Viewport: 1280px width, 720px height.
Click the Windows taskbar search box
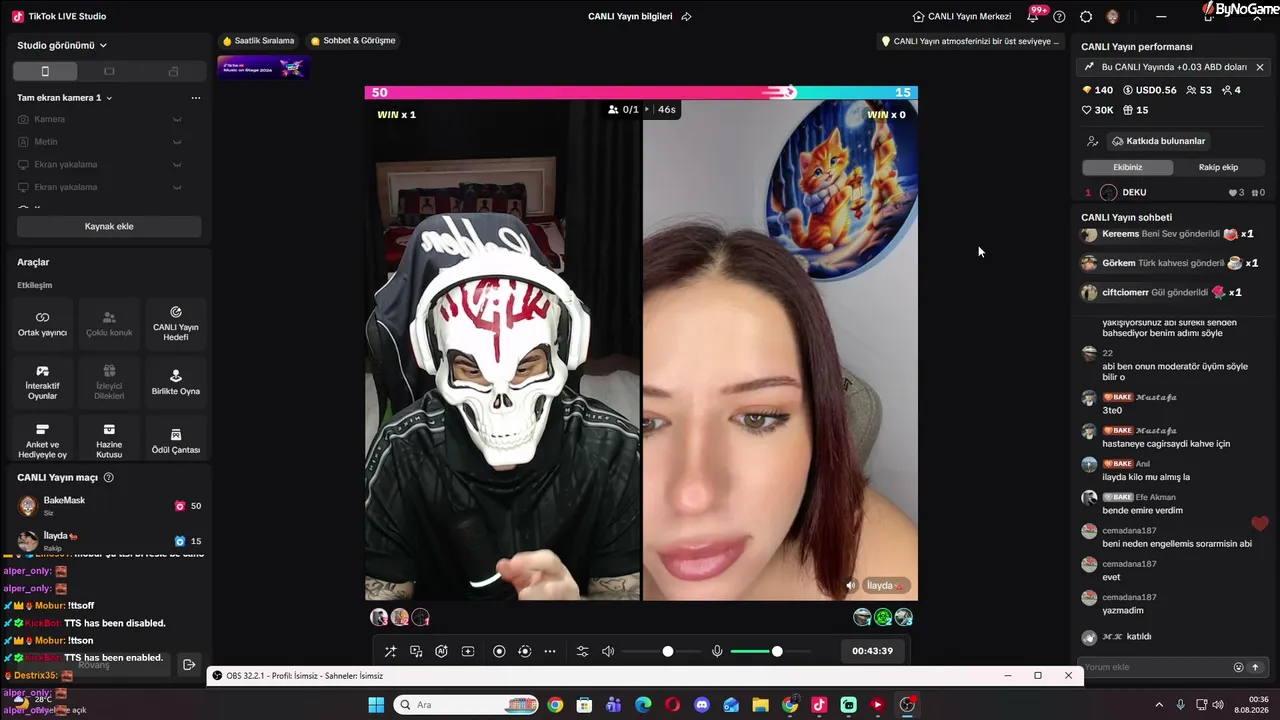coord(464,705)
